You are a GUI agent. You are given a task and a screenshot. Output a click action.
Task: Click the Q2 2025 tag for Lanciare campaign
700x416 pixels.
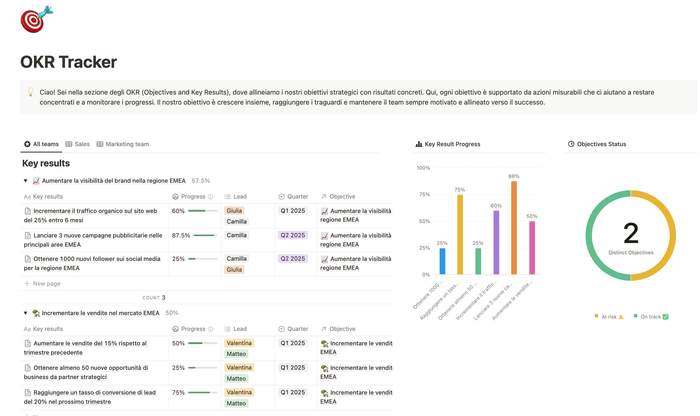tap(294, 236)
